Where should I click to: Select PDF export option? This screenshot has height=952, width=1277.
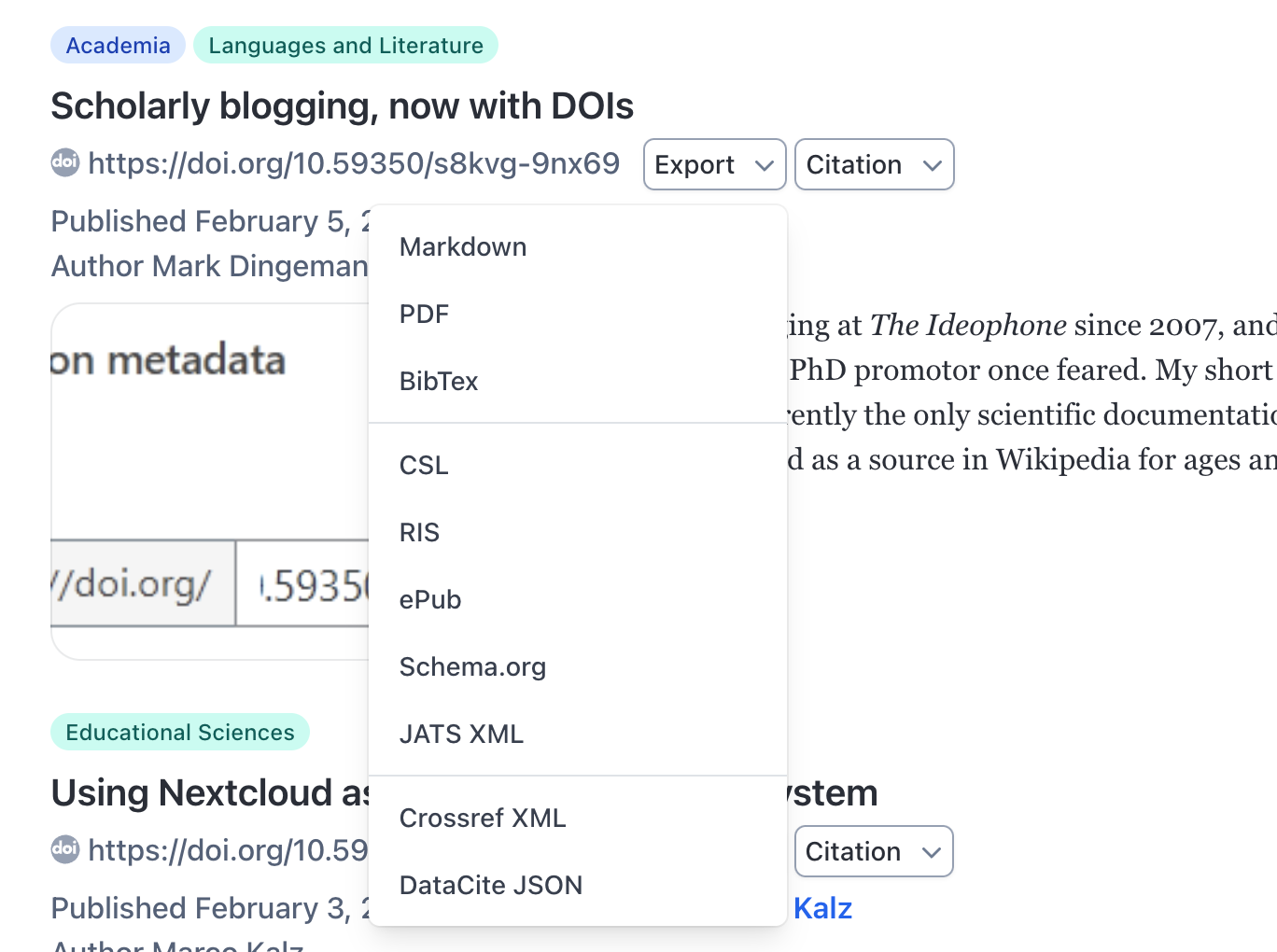425,315
